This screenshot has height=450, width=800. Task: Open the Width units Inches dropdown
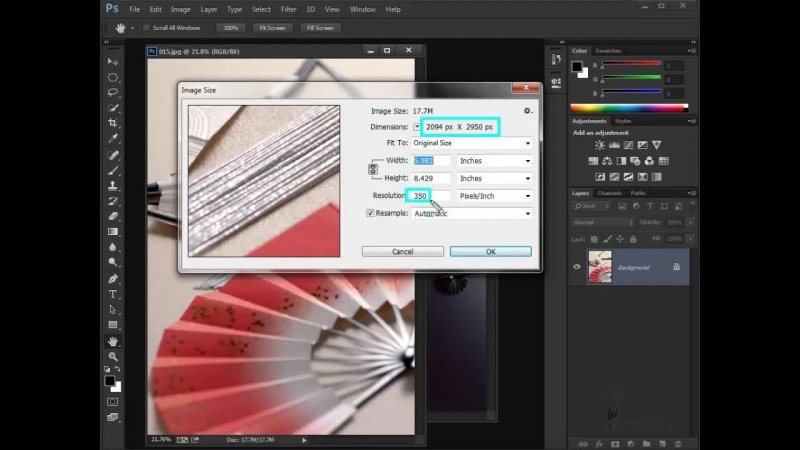494,160
